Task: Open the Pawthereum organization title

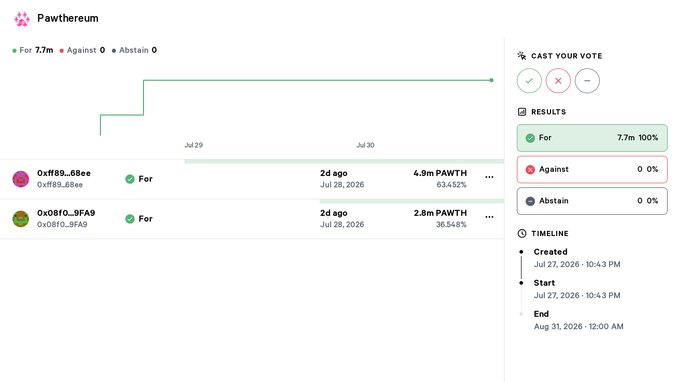Action: point(68,18)
